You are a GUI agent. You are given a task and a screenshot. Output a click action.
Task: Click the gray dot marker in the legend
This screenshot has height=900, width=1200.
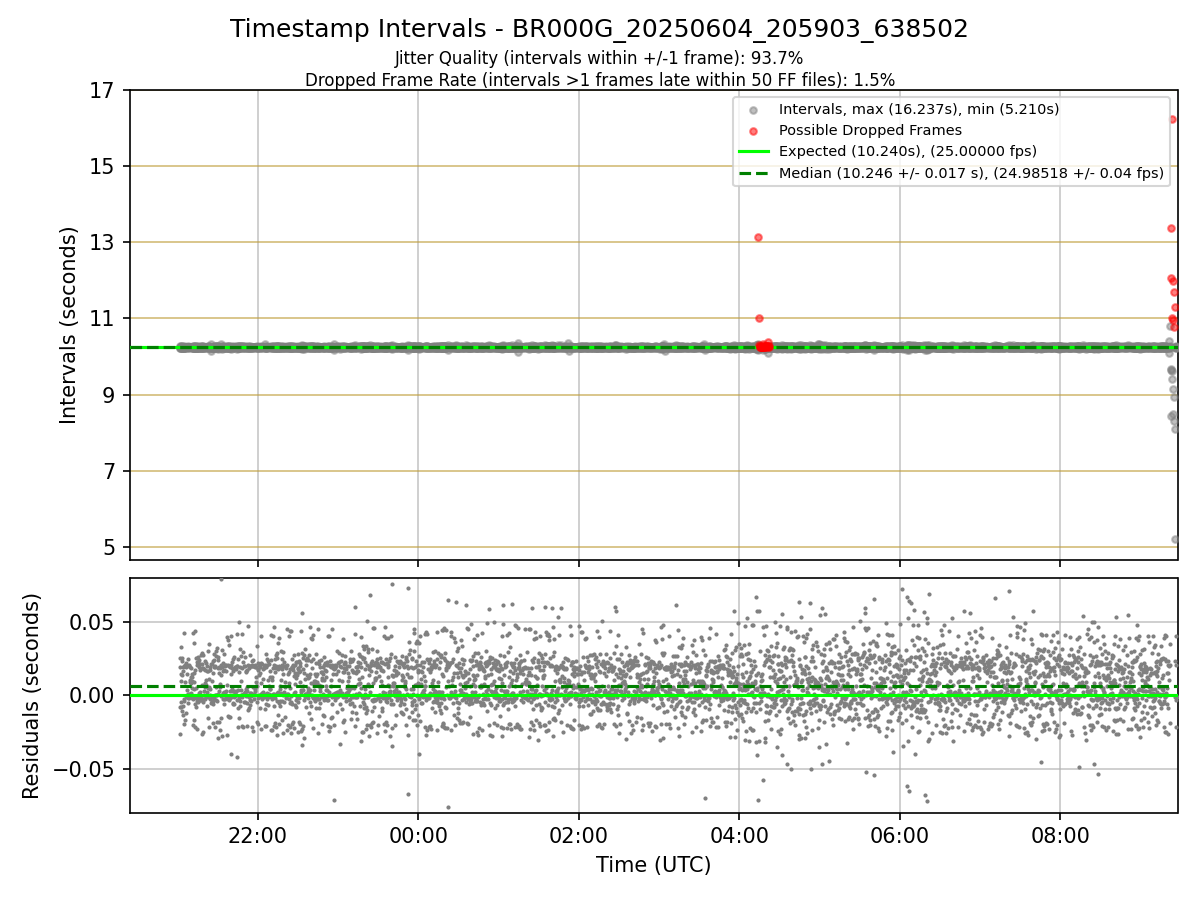click(x=754, y=110)
